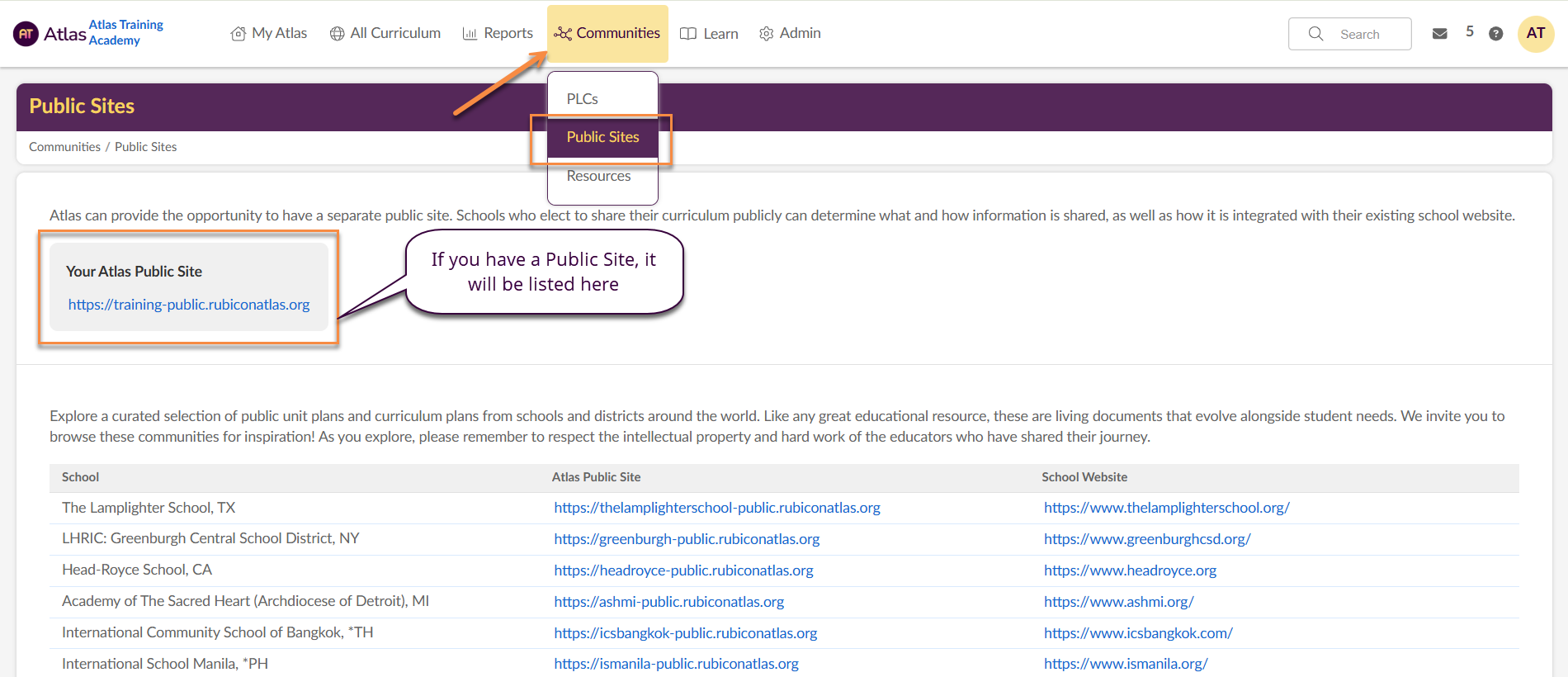
Task: Click the 'Your Atlas Public Site' heading
Action: [134, 272]
